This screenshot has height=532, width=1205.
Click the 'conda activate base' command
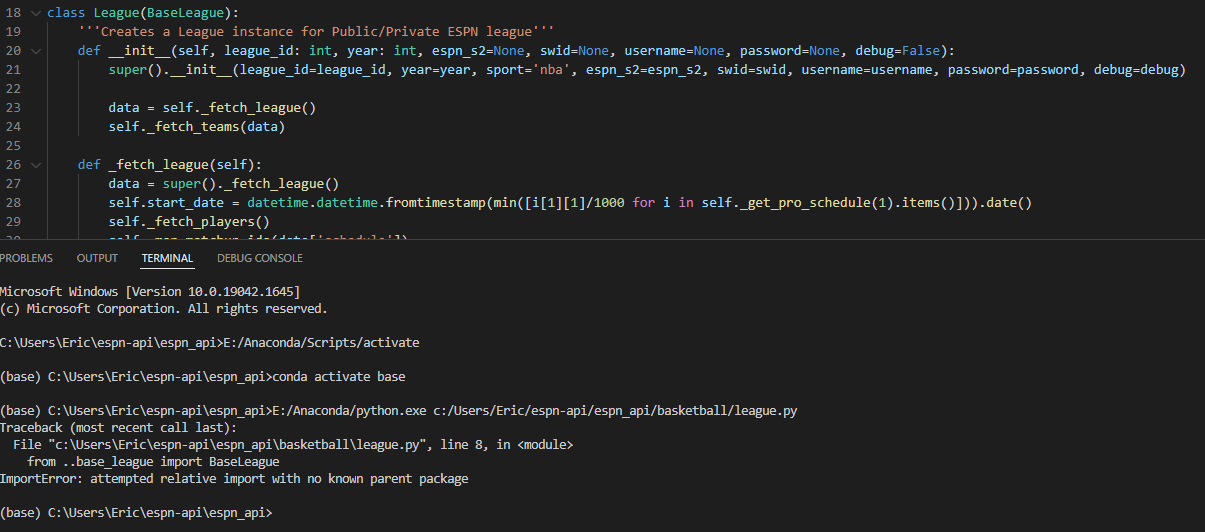pos(339,377)
